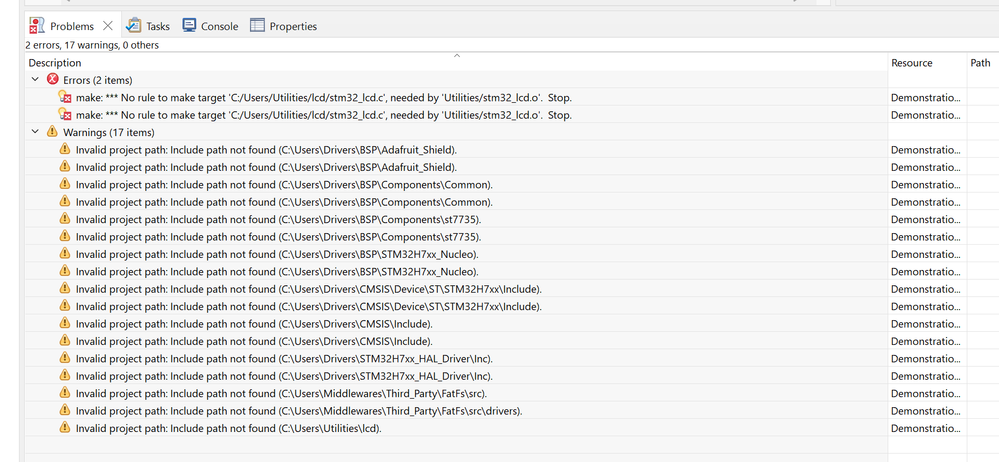Click the Resource cell of the Utilities\lcd warning row
Screen dimensions: 999x462
(x=926, y=428)
